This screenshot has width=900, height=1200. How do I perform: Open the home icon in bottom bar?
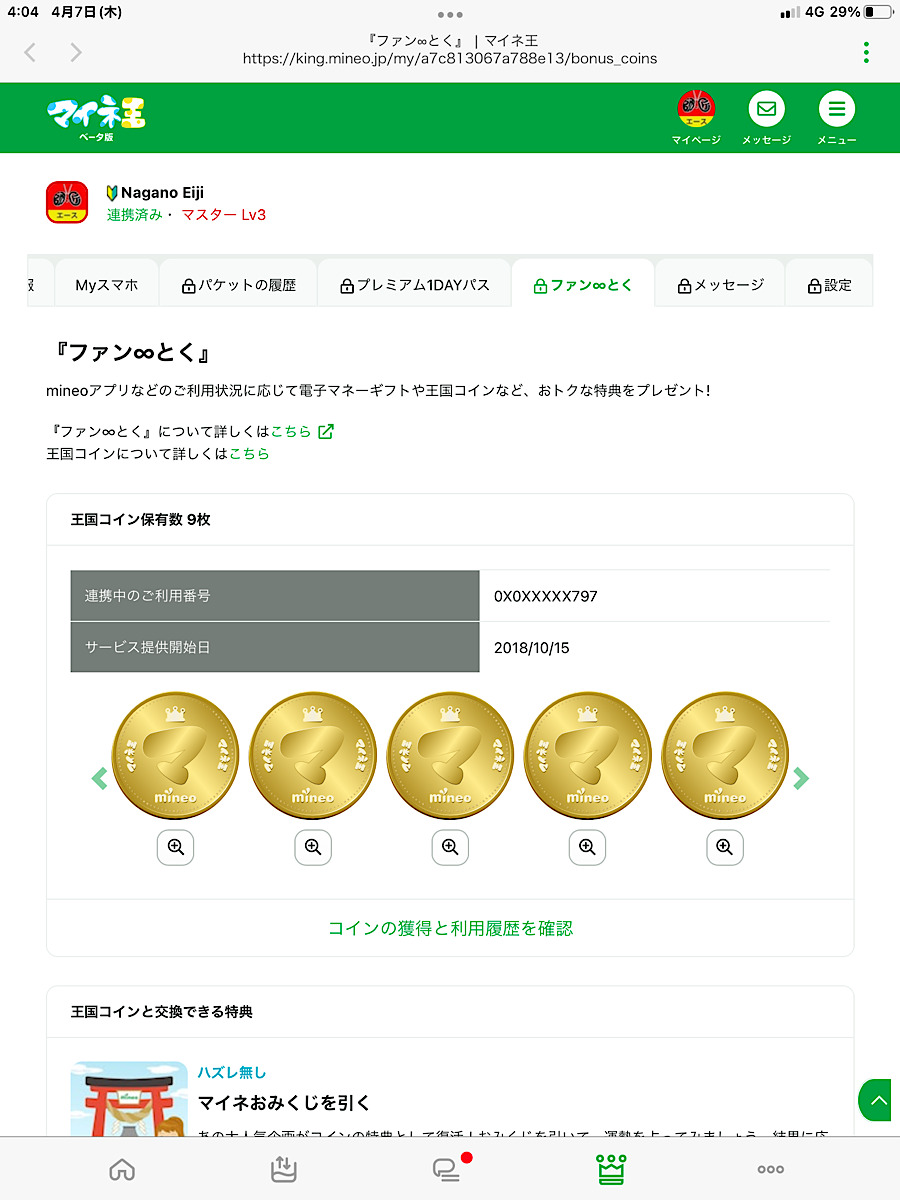pyautogui.click(x=122, y=1169)
